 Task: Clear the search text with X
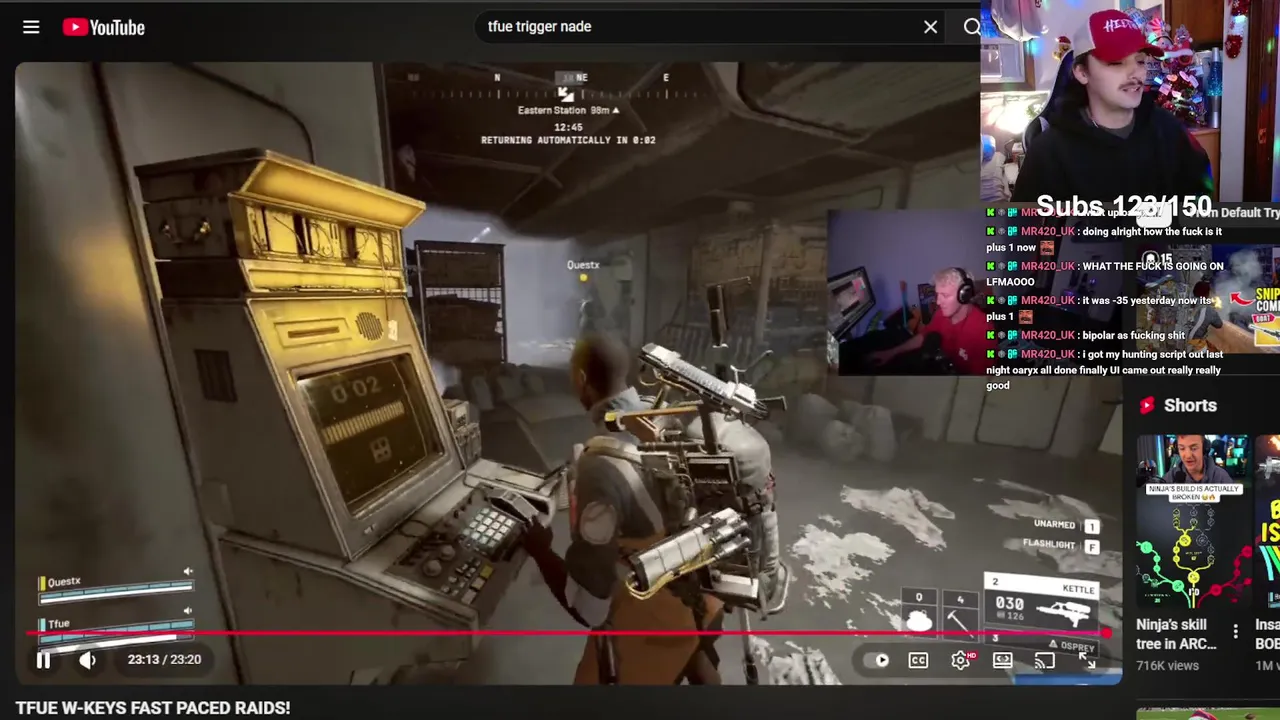click(930, 27)
